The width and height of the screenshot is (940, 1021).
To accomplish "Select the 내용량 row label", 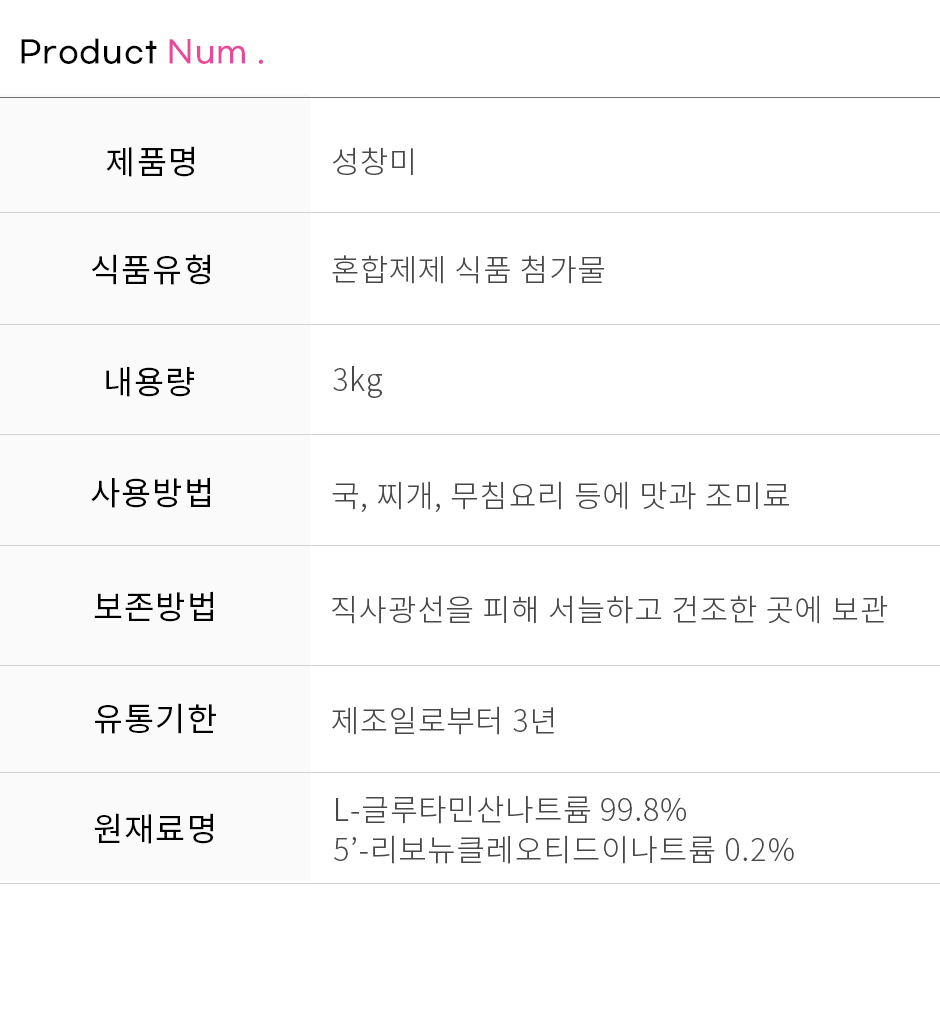I will point(150,380).
